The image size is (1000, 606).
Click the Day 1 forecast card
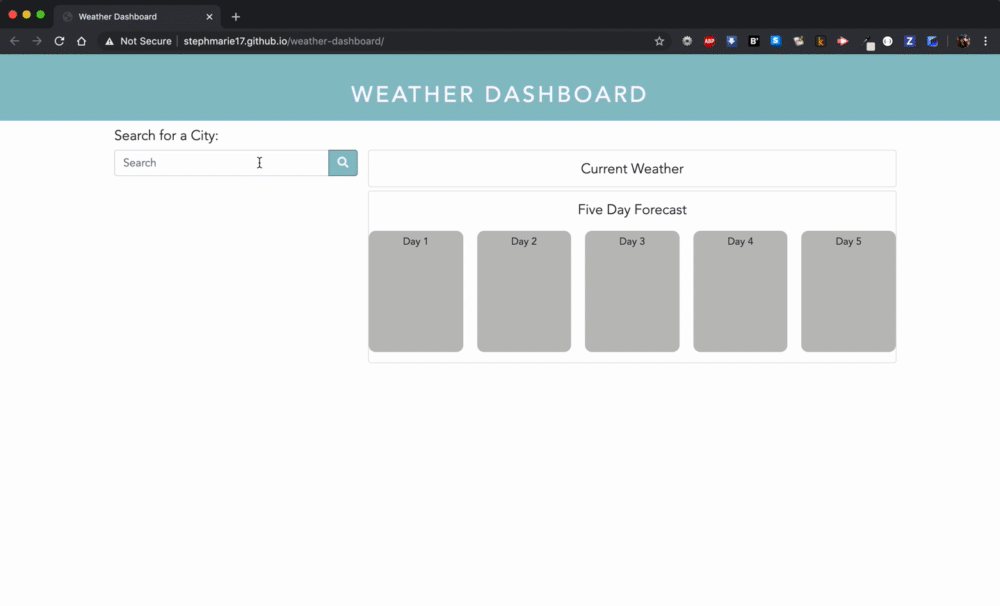click(416, 291)
